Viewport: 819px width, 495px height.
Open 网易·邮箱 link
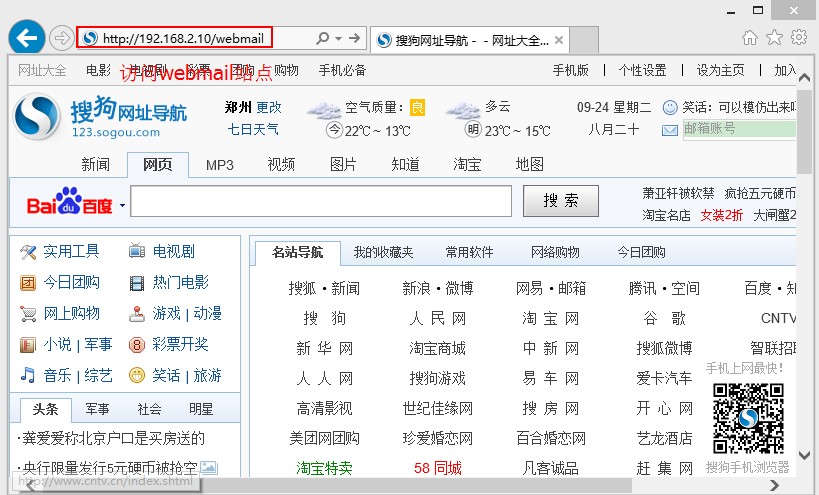click(x=551, y=288)
